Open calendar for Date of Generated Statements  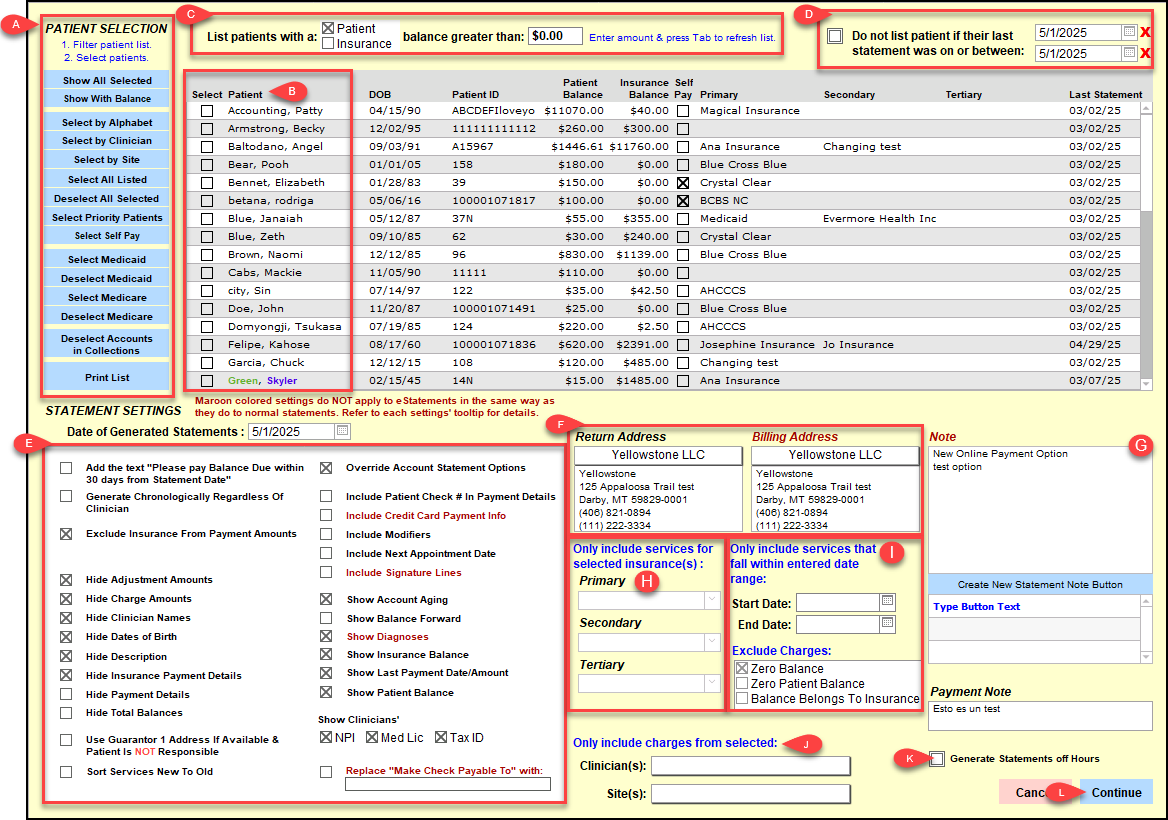tap(342, 432)
